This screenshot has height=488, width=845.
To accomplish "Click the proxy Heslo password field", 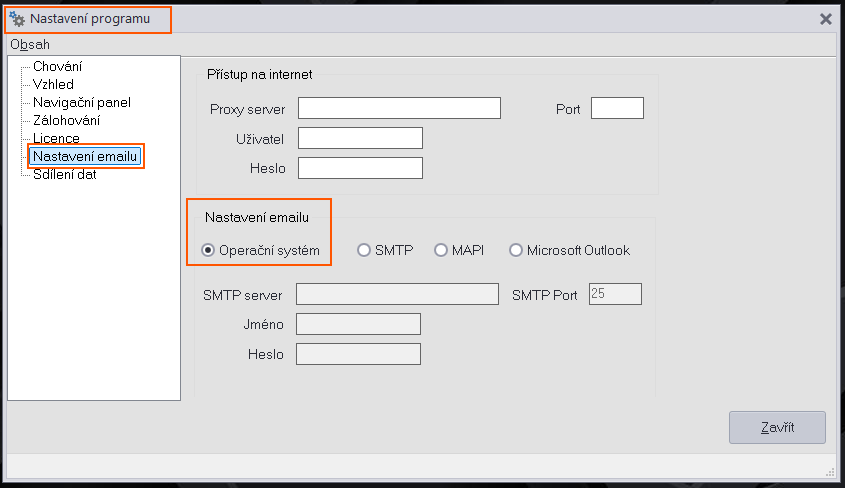I will (360, 168).
